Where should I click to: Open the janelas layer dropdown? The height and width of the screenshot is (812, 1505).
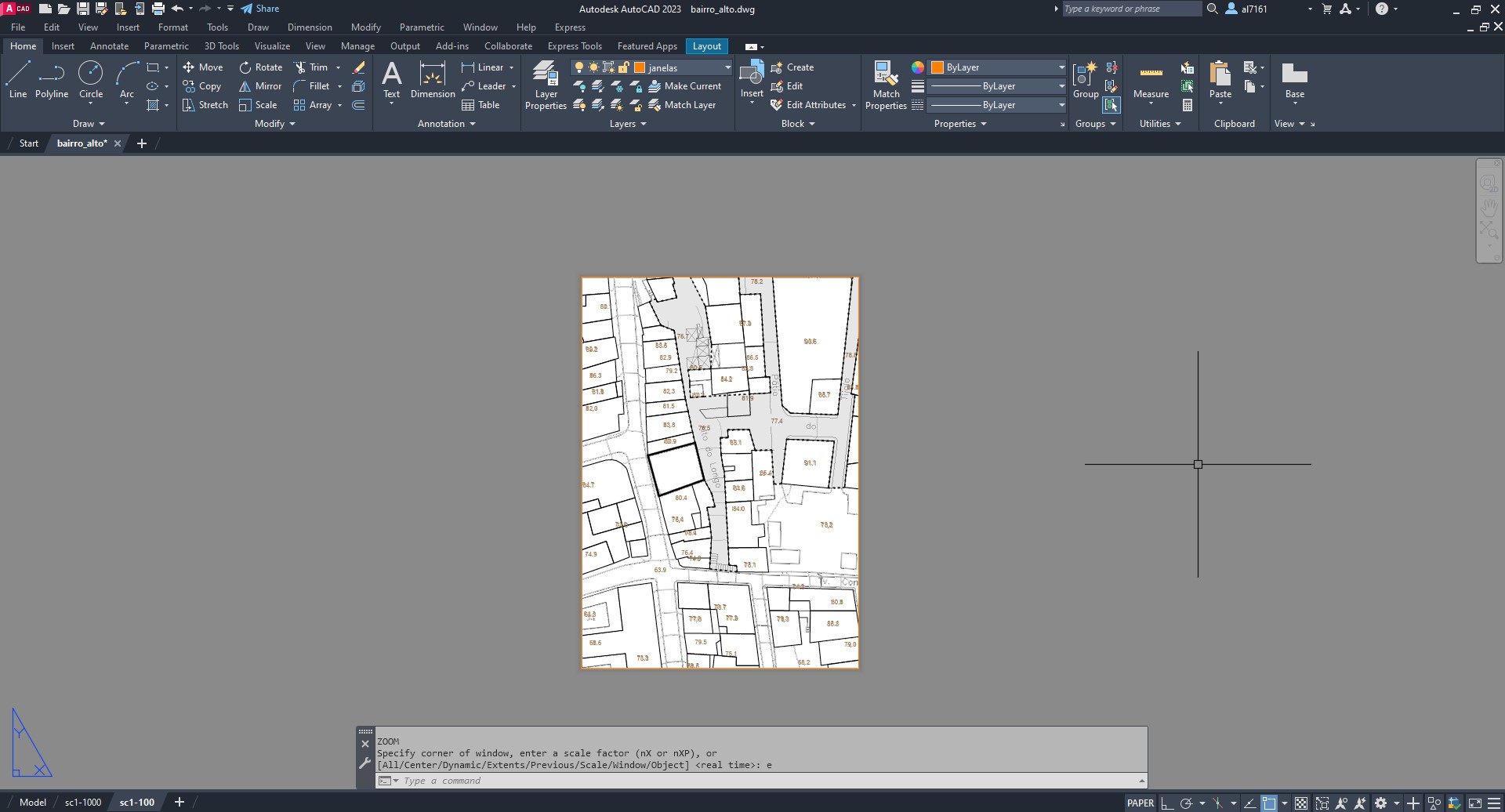click(727, 67)
